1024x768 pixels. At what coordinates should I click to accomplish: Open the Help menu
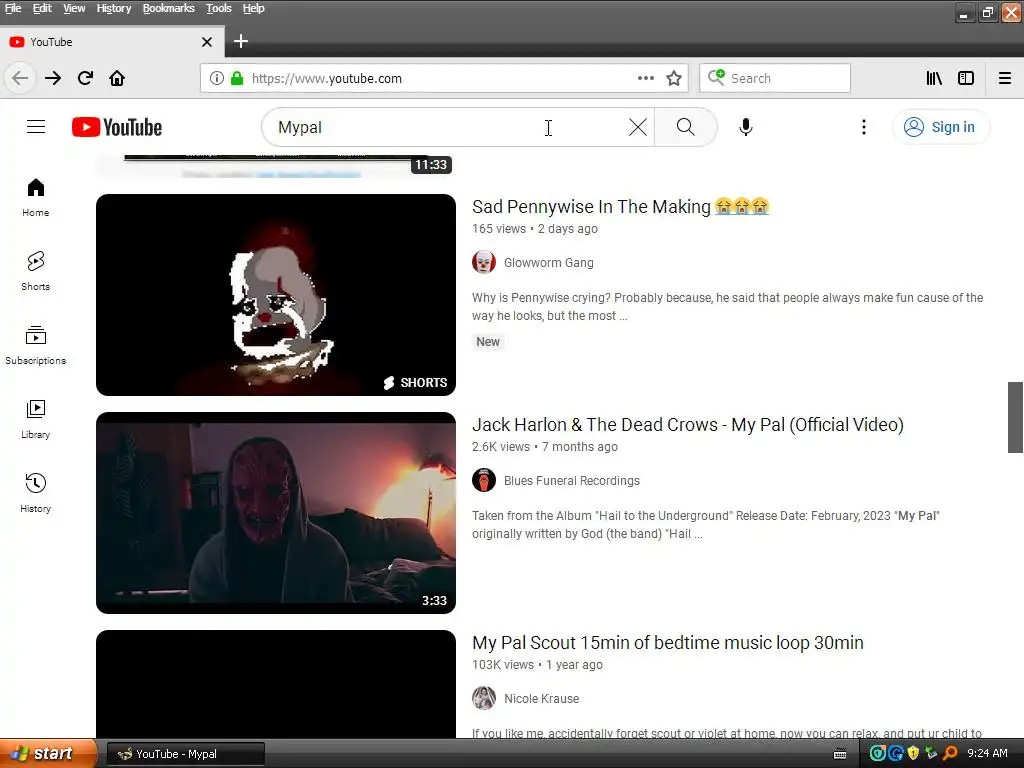[x=253, y=8]
